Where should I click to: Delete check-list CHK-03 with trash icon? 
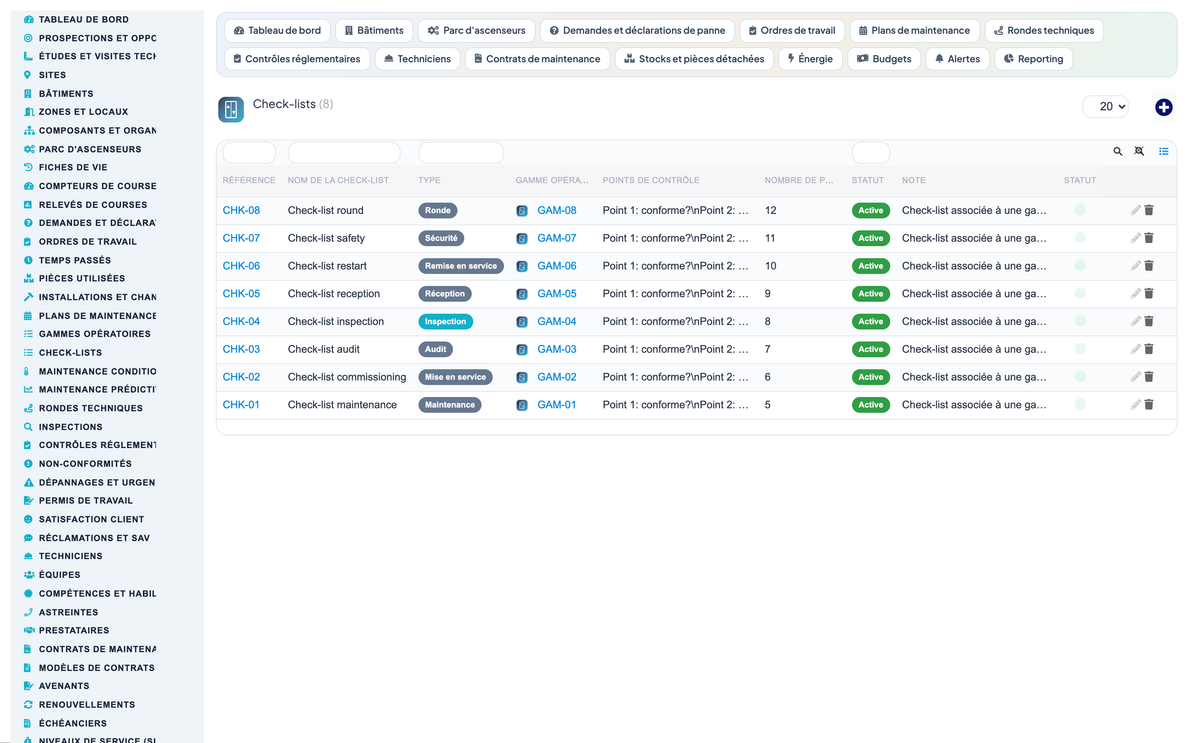coord(1149,349)
